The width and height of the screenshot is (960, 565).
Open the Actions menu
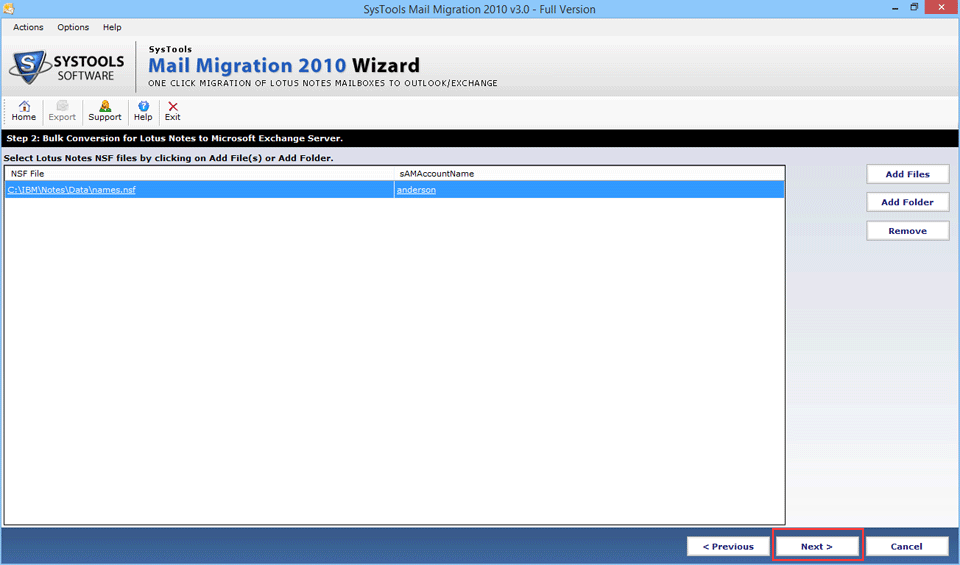pos(28,27)
